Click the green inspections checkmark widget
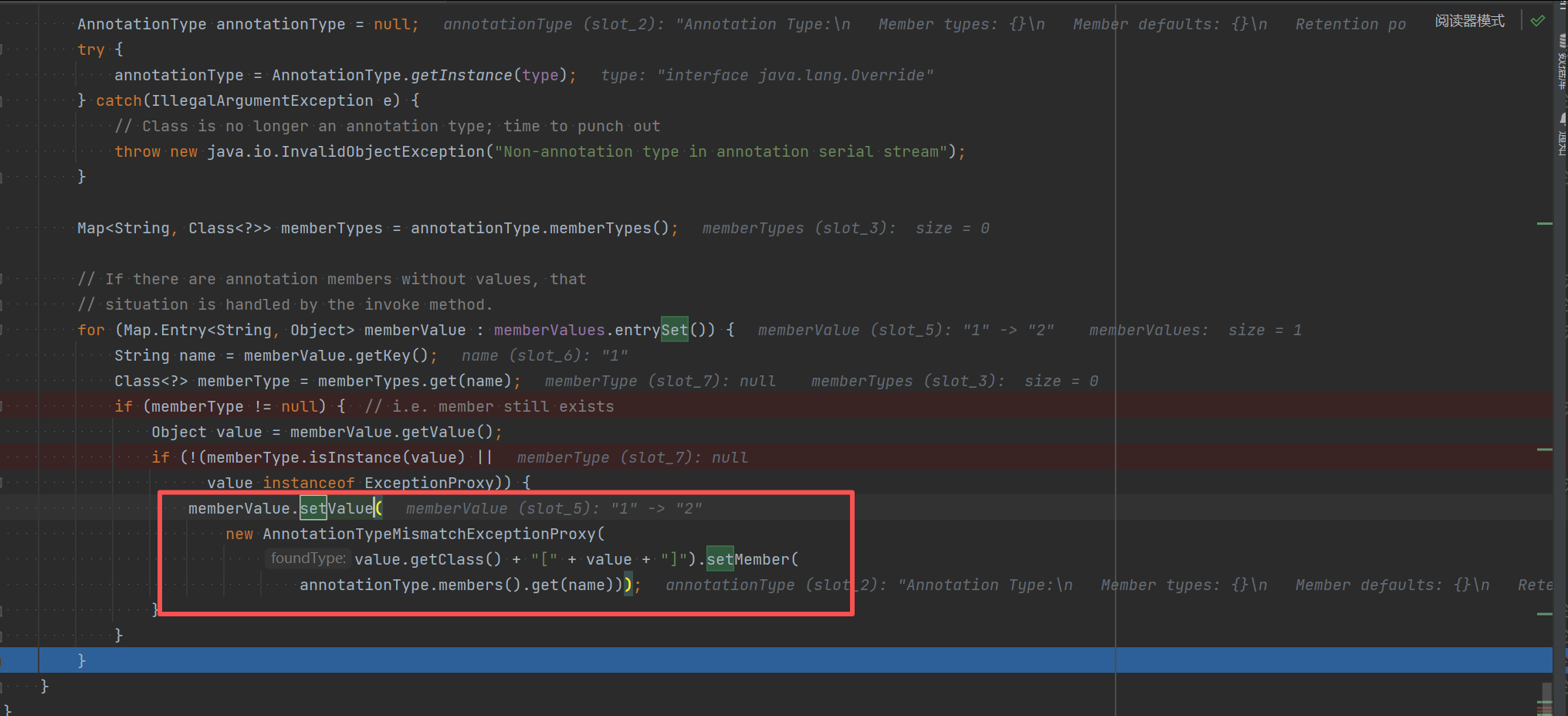The width and height of the screenshot is (1568, 716). tap(1538, 21)
